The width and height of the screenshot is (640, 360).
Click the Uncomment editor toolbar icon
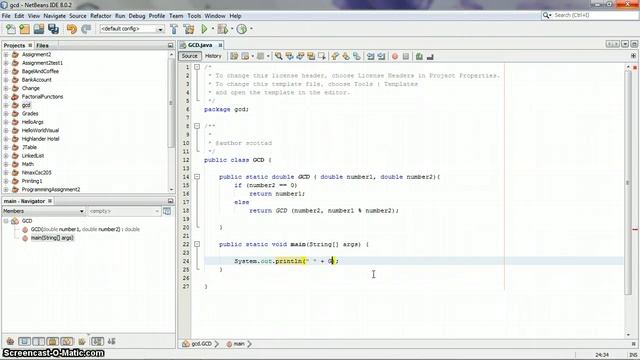430,56
